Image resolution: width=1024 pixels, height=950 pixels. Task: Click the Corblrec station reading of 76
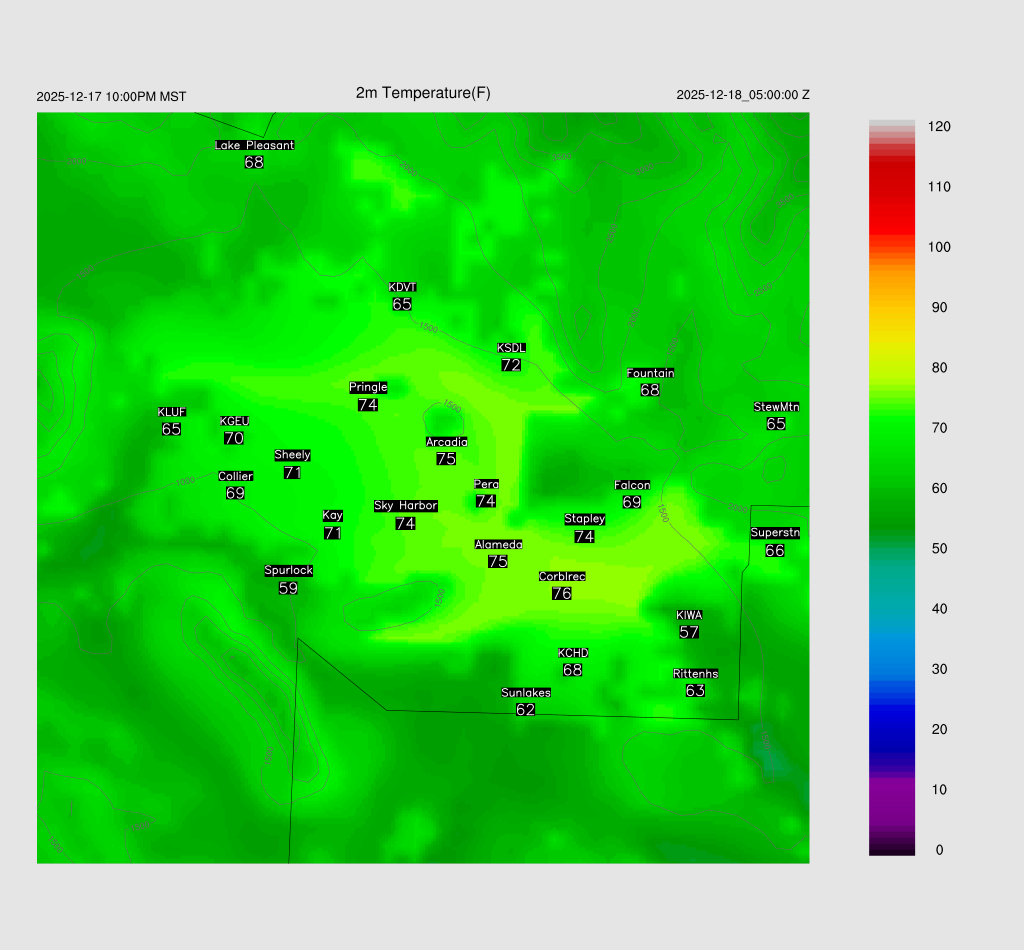[x=562, y=593]
